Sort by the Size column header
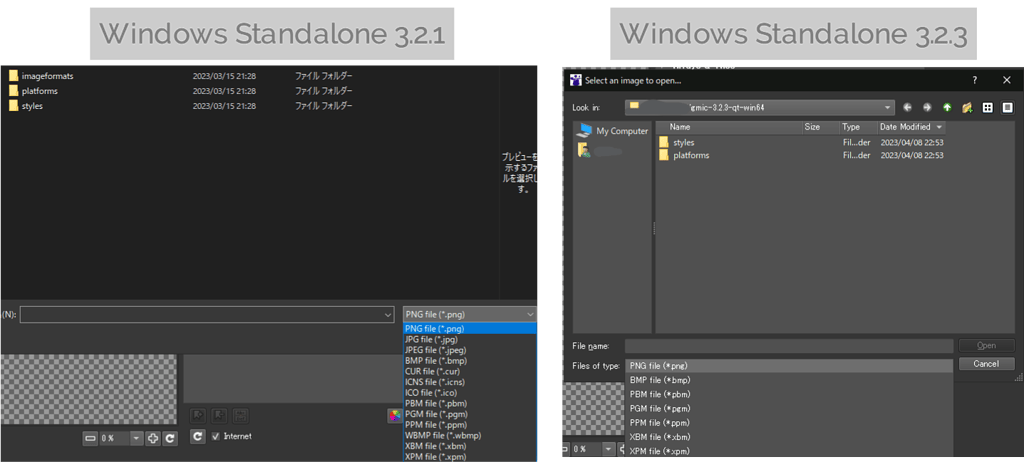The height and width of the screenshot is (462, 1024). 821,127
